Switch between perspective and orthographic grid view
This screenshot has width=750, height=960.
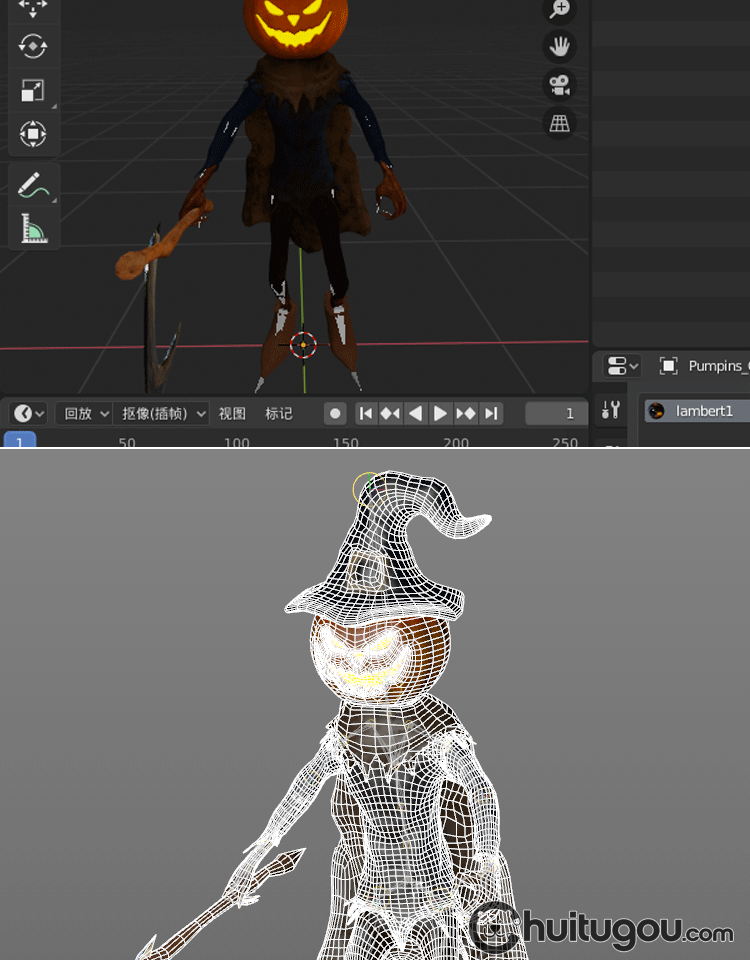coord(559,122)
